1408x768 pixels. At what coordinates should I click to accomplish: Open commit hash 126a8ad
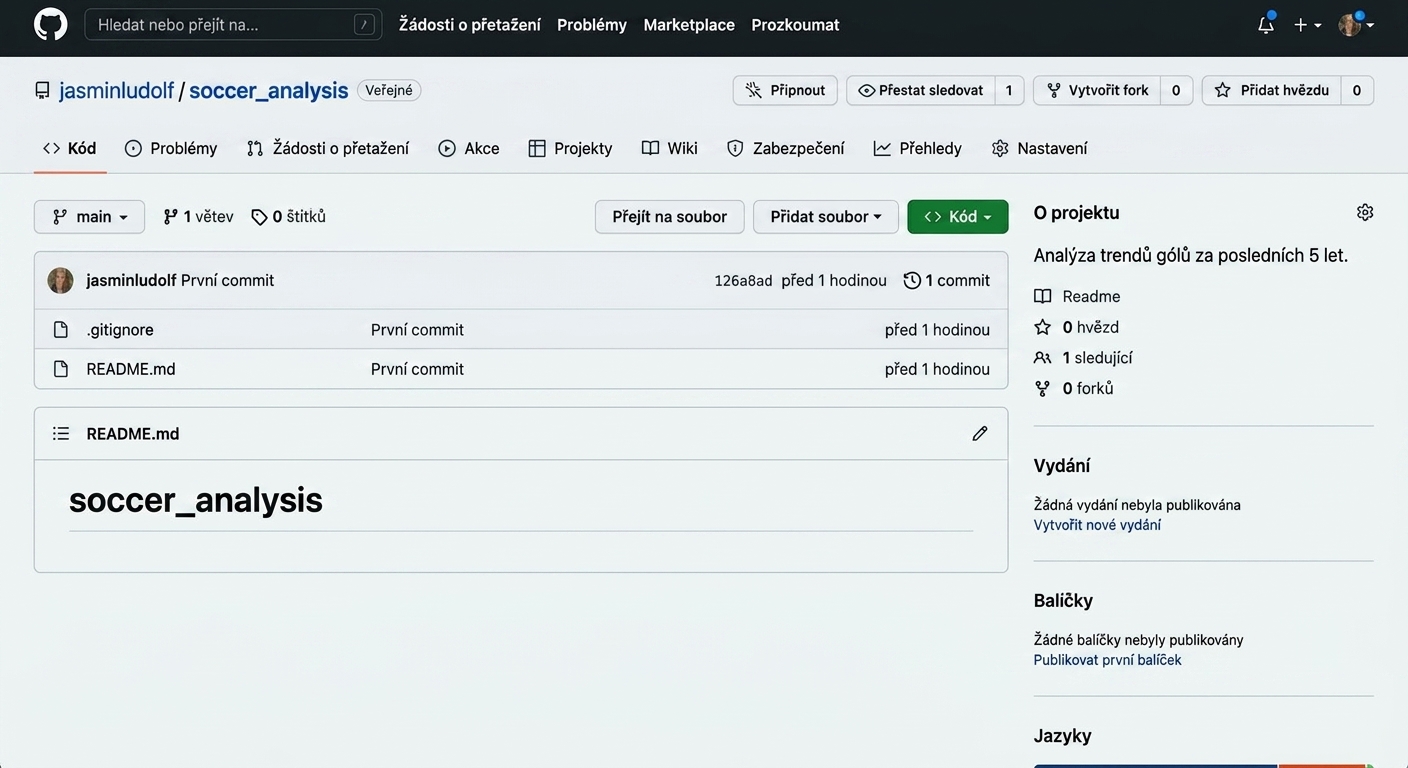click(x=743, y=281)
